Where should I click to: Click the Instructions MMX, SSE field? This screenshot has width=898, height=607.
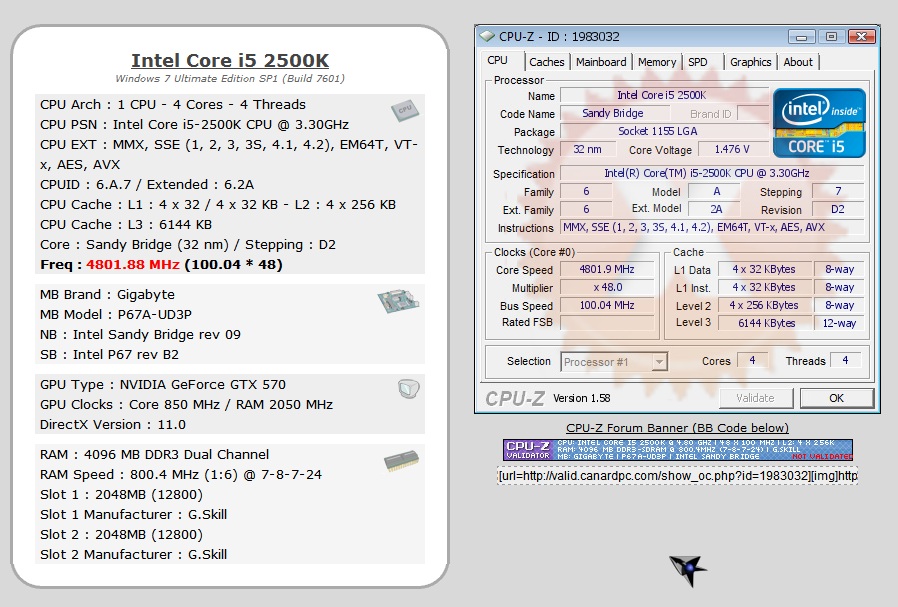coord(712,227)
